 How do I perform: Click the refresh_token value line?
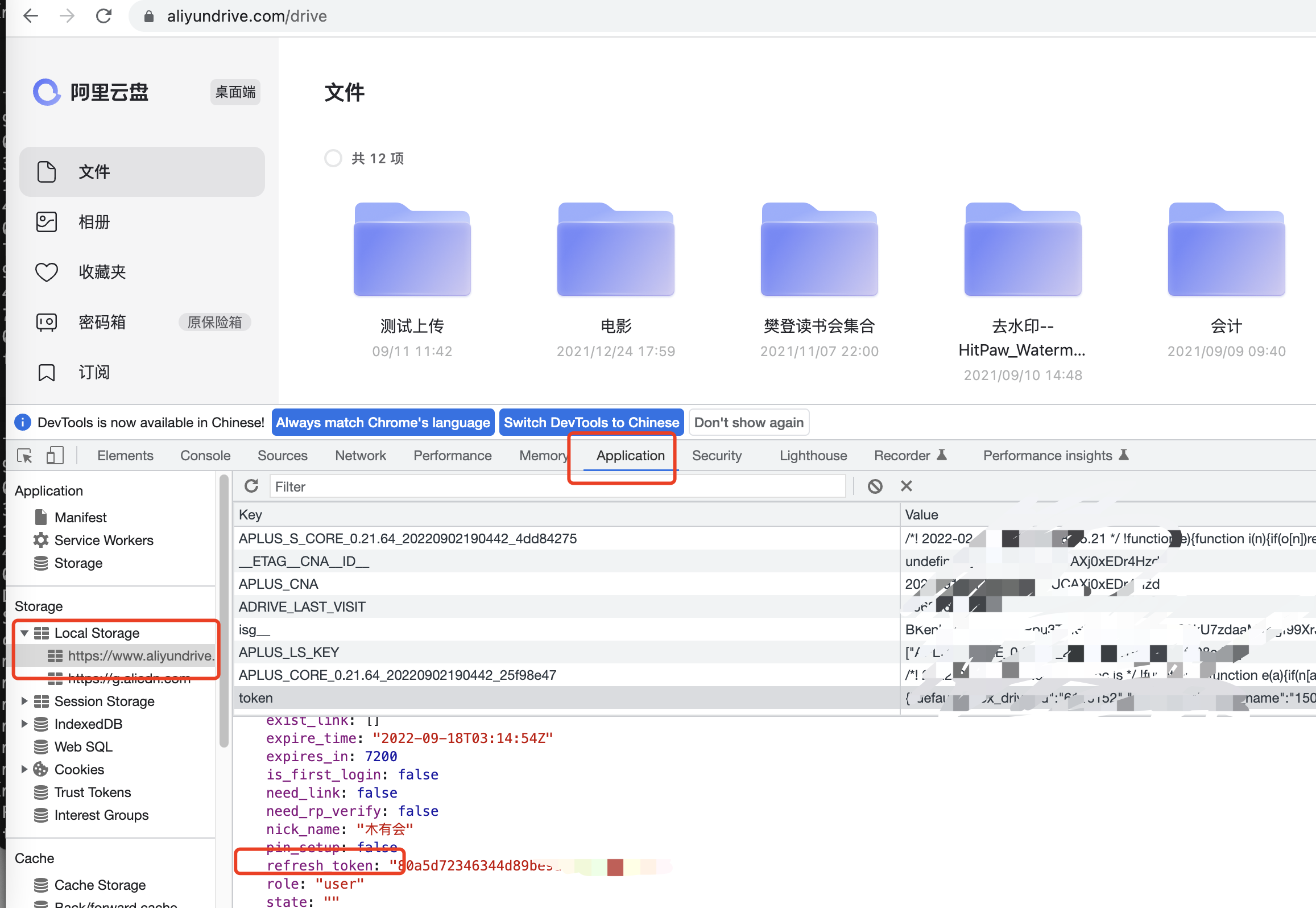tap(469, 865)
